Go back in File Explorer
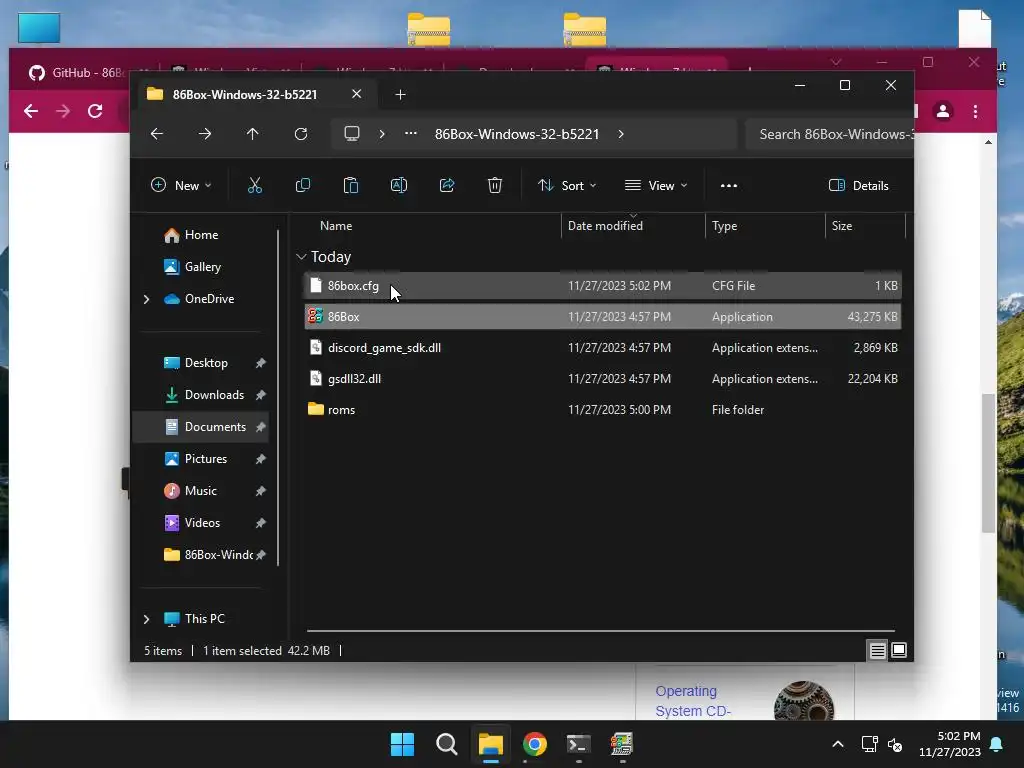Screen dimensions: 1024x768 tap(157, 134)
